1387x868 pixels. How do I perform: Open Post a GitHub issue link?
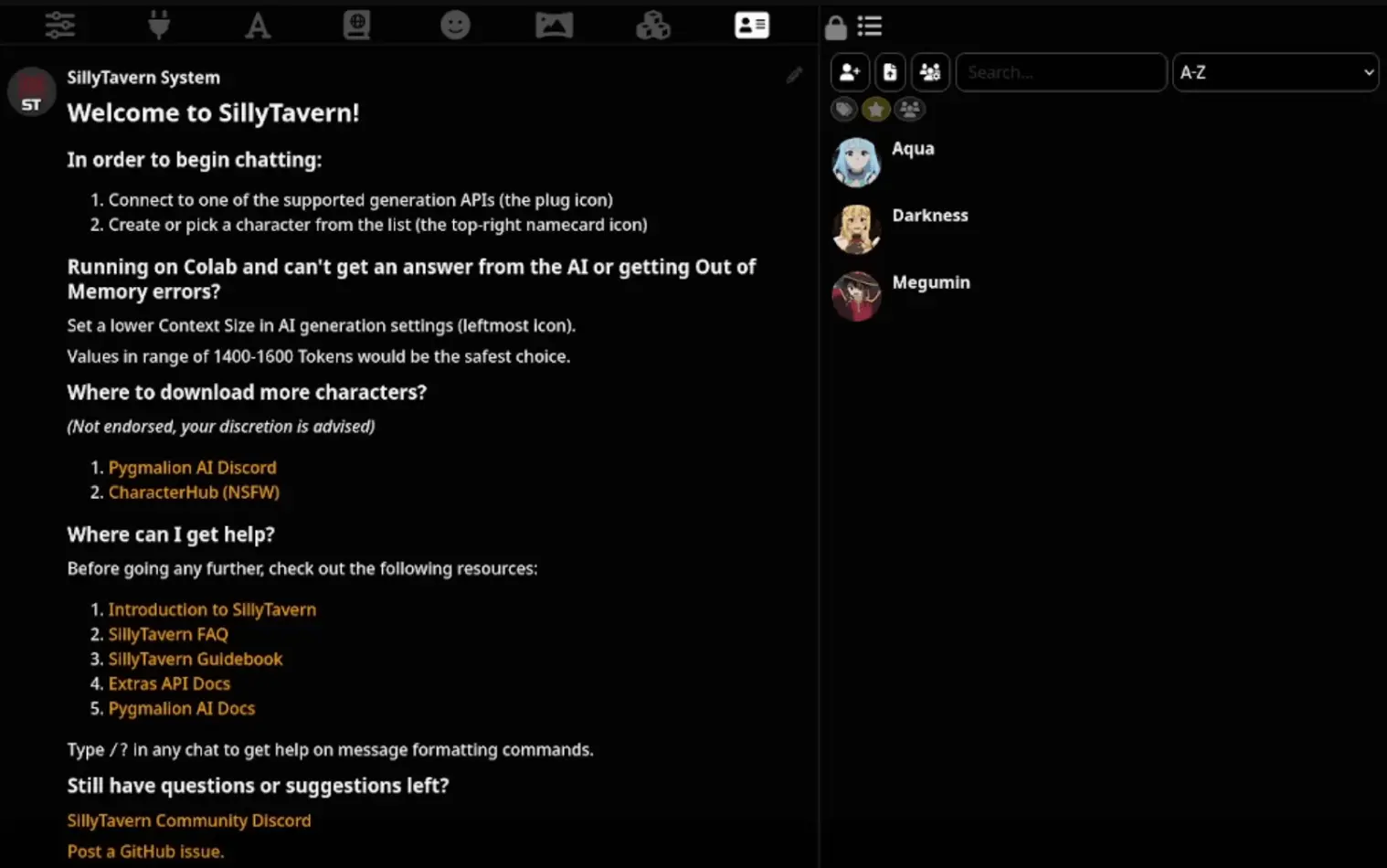(x=145, y=851)
